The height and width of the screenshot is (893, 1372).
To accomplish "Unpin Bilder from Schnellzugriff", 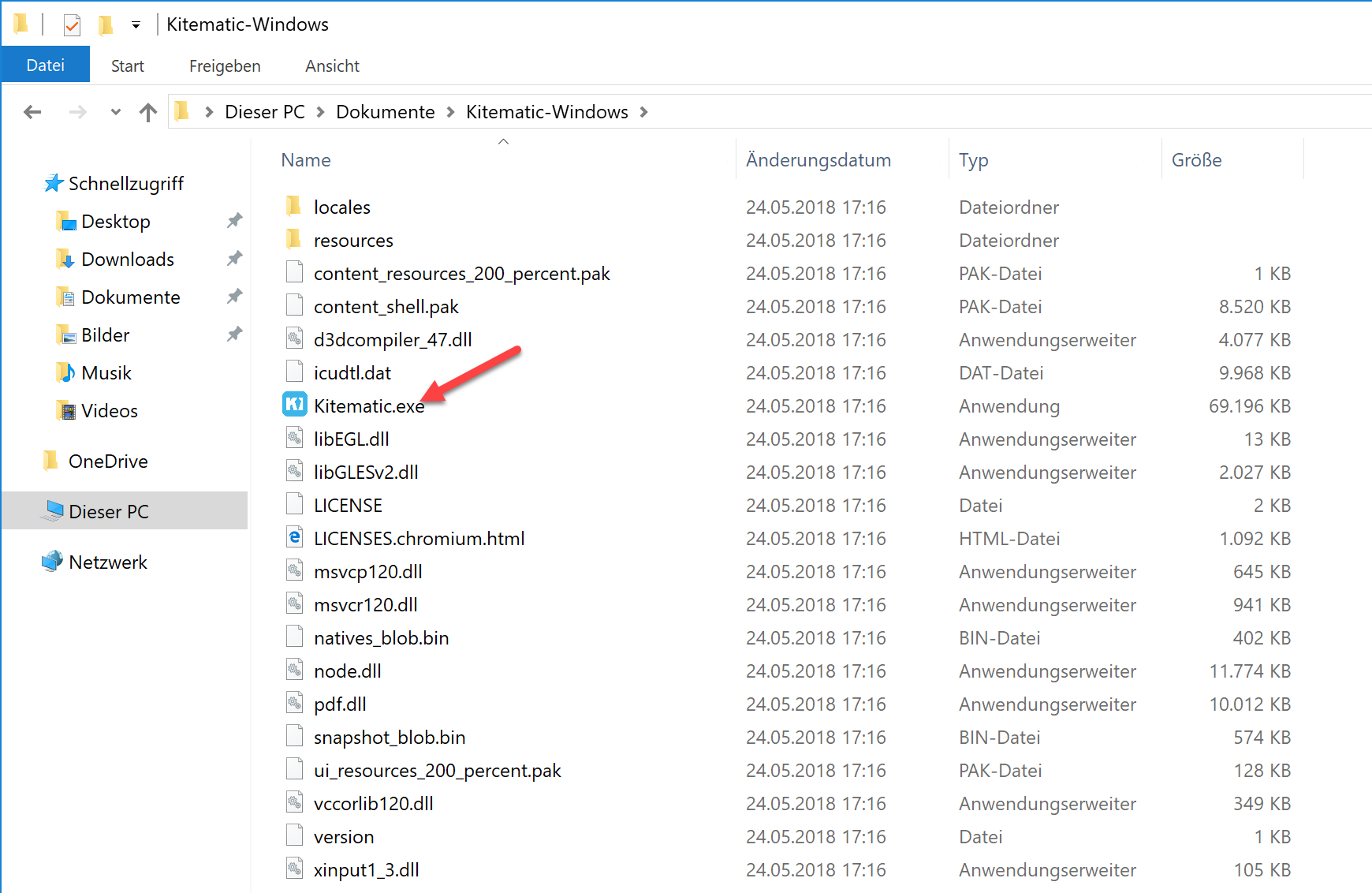I will pyautogui.click(x=234, y=334).
